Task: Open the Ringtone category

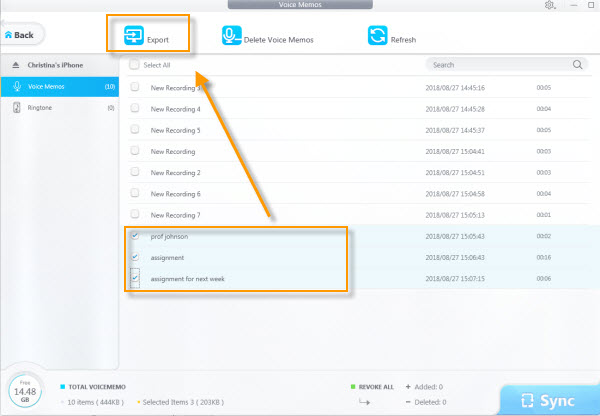Action: point(40,107)
